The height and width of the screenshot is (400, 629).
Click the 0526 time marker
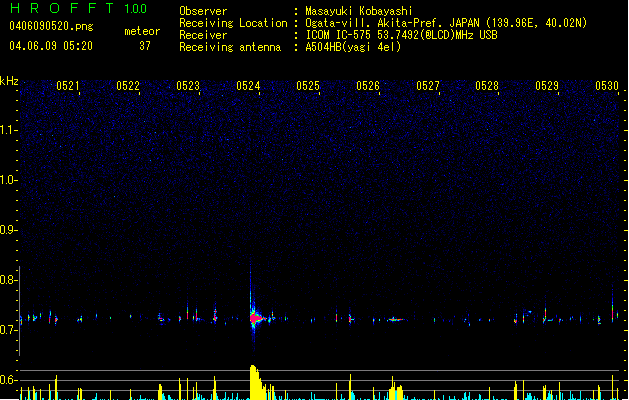click(x=367, y=86)
